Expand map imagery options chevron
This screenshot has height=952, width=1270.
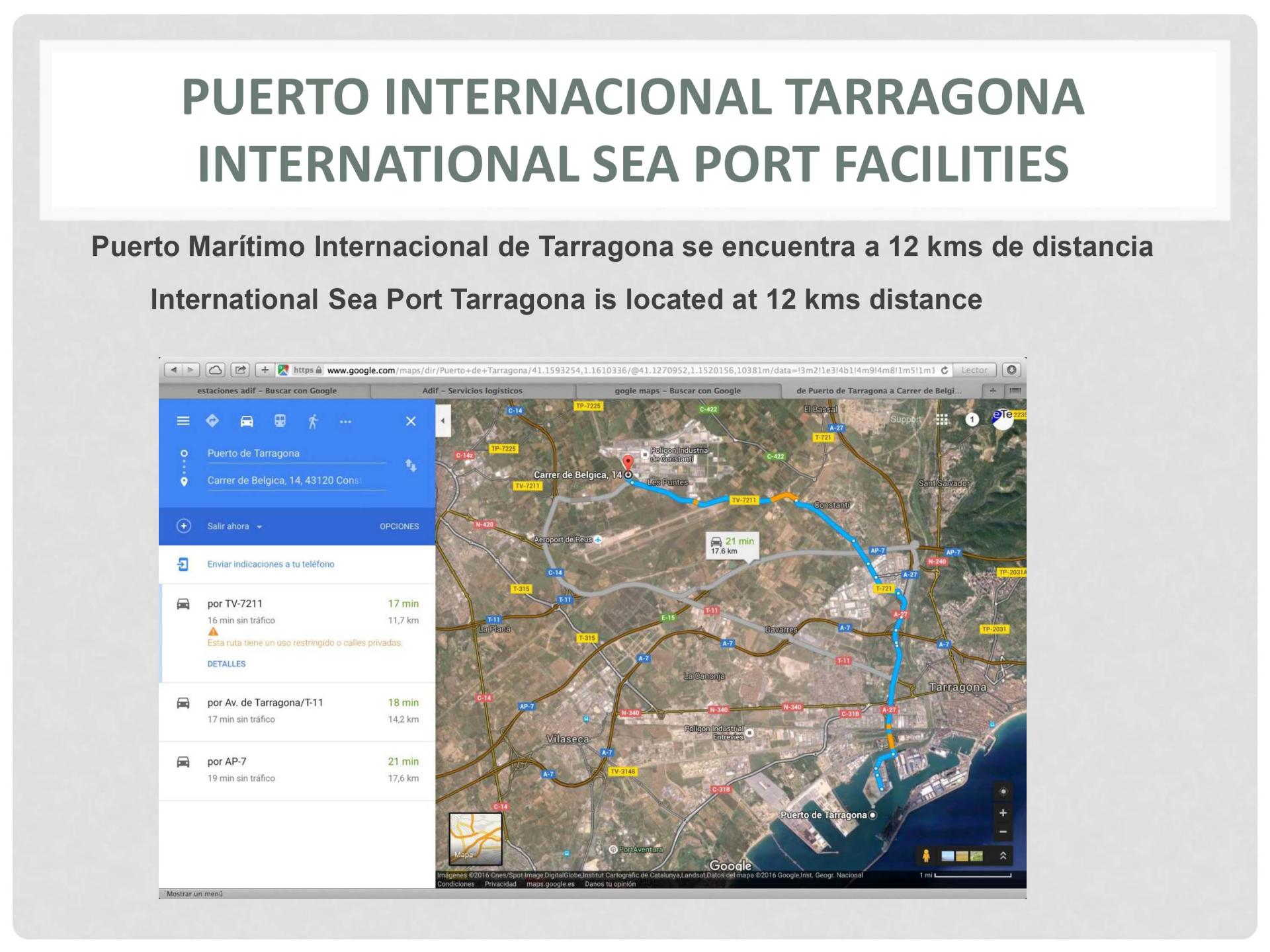(x=1003, y=855)
